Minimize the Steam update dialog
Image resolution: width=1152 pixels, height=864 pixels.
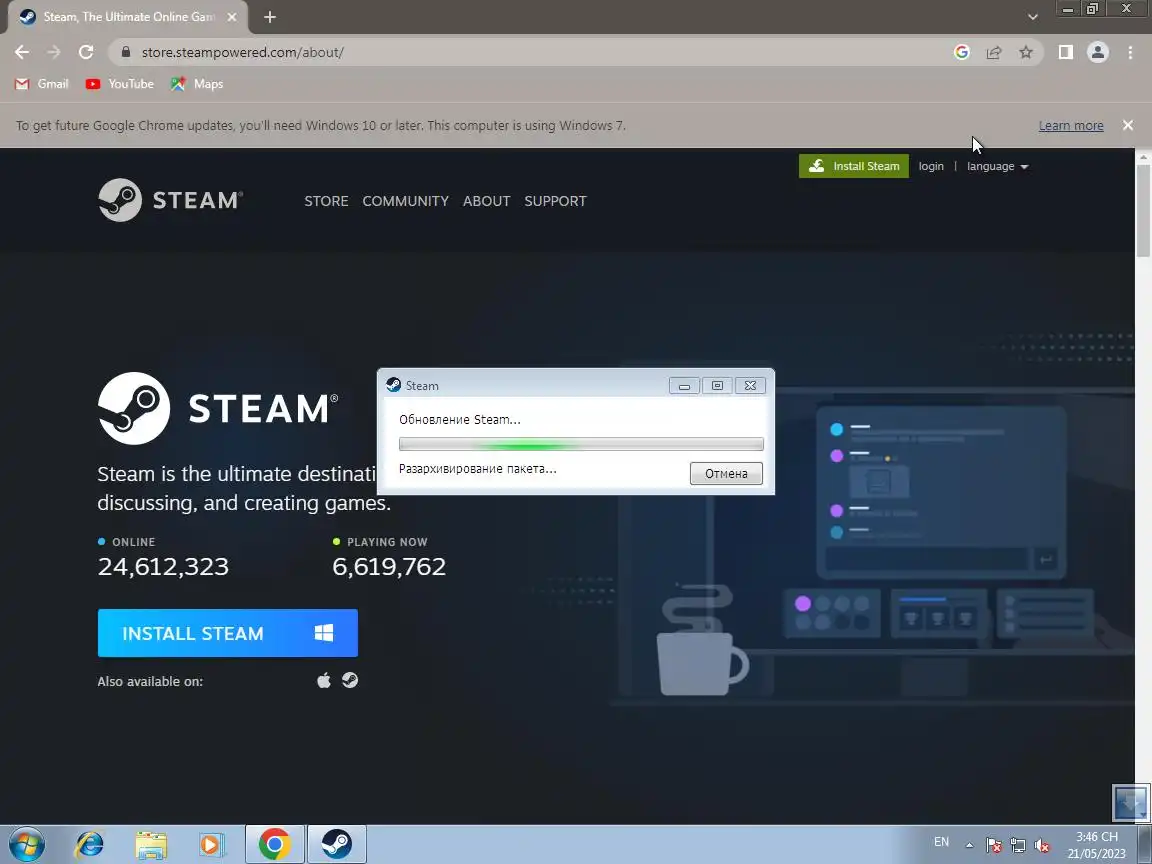coord(684,385)
